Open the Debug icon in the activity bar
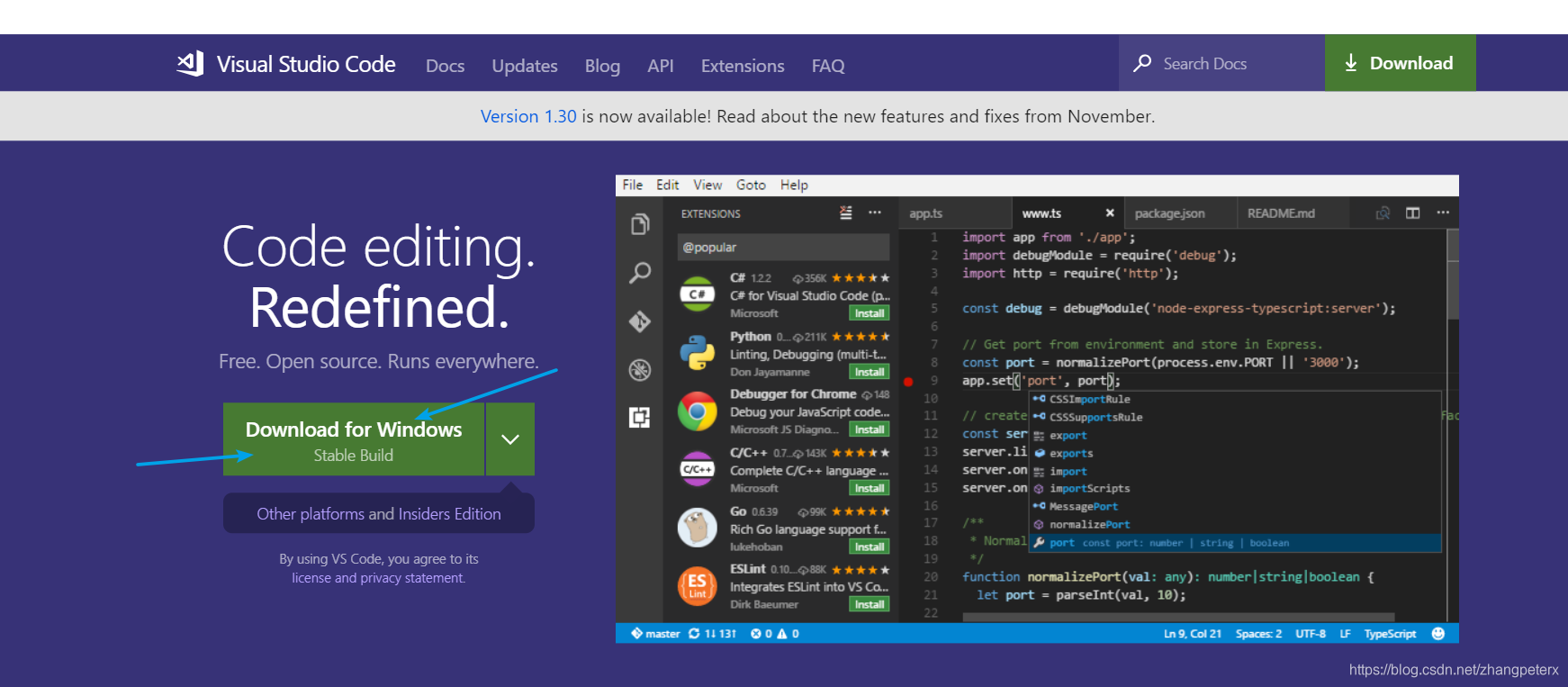 click(x=640, y=369)
